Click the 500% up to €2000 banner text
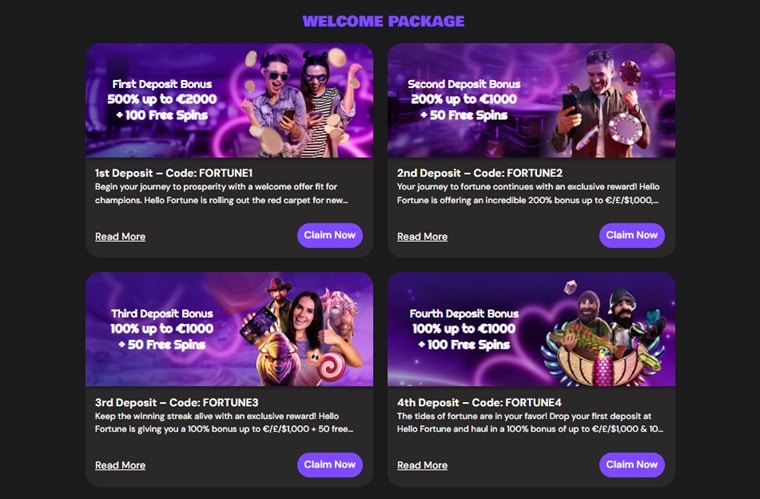This screenshot has width=760, height=499. (x=162, y=99)
